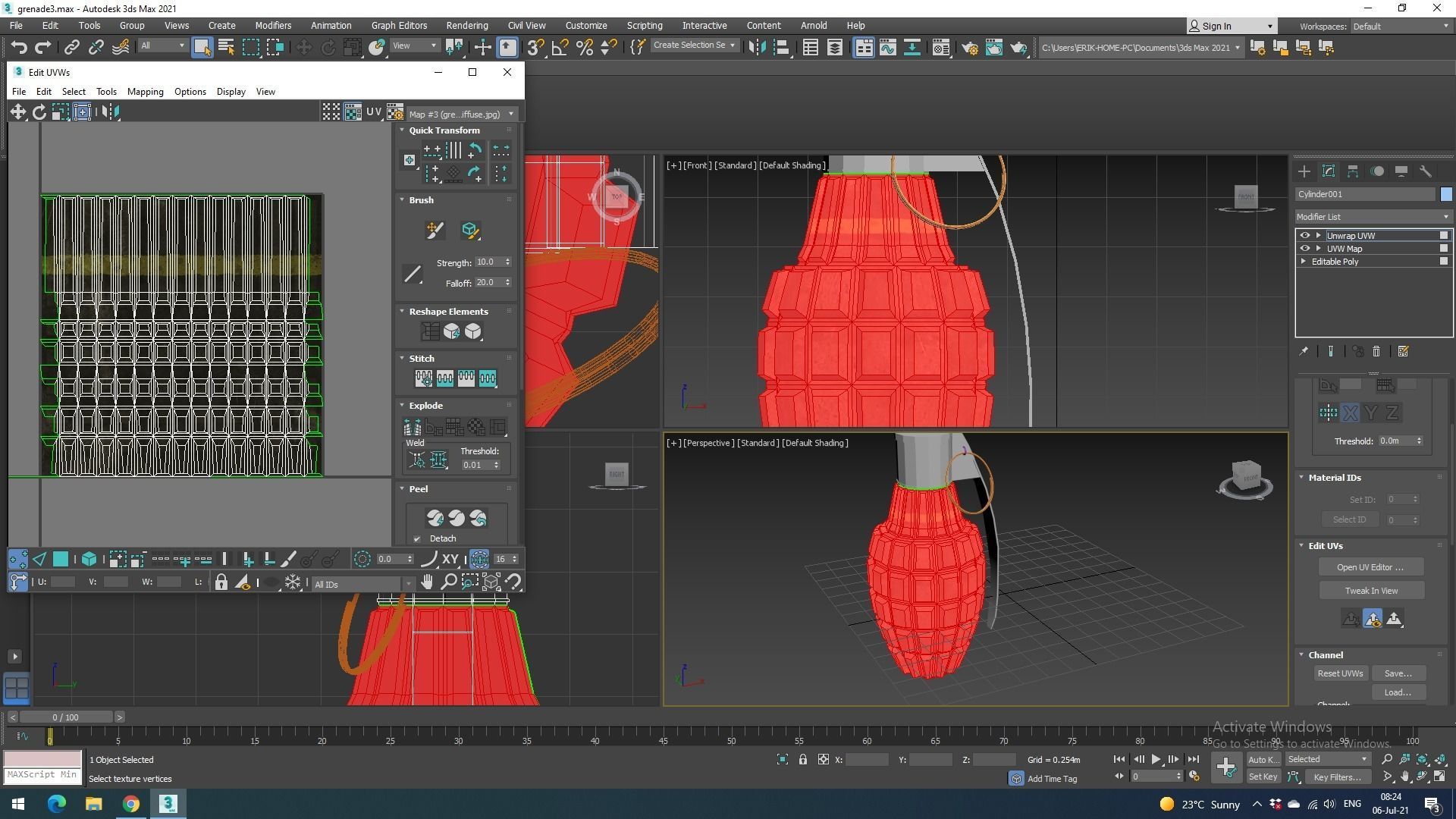1456x819 pixels.
Task: Toggle the Percent Snap icon
Action: tap(585, 48)
